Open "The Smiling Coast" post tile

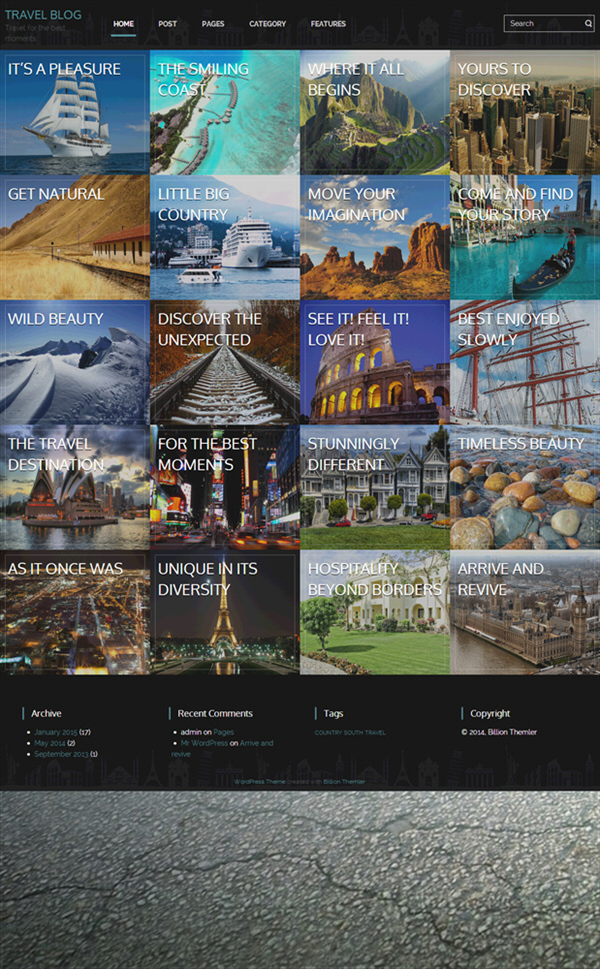tap(225, 113)
